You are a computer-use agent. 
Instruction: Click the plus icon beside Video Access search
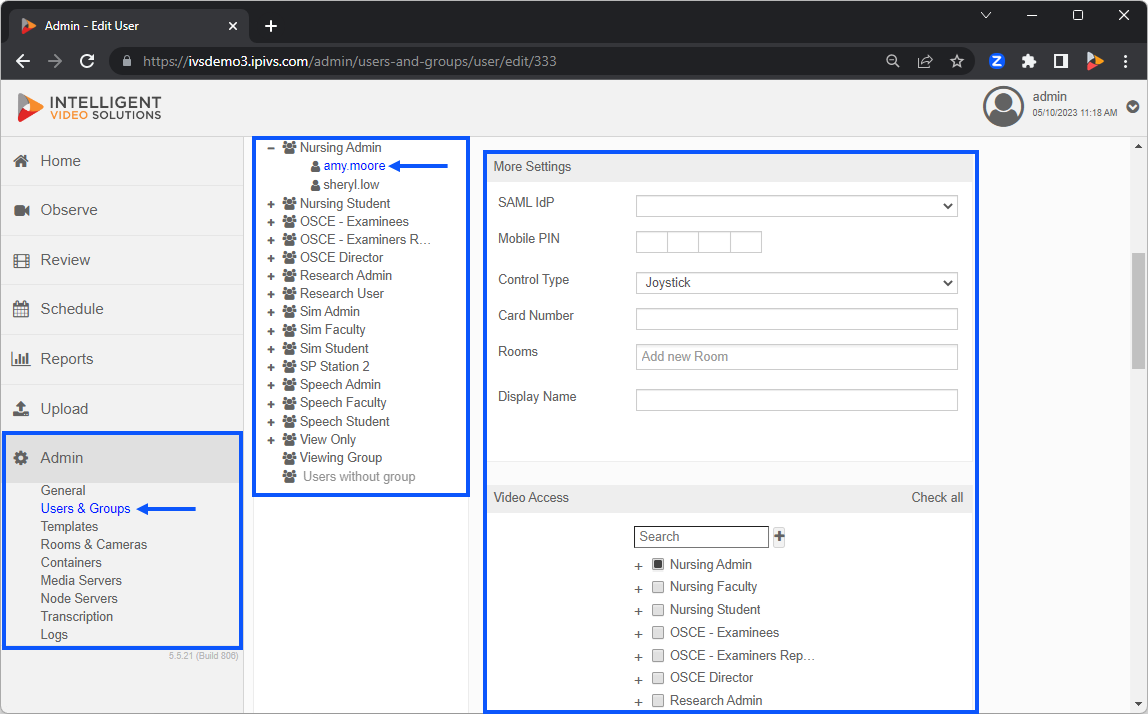(x=779, y=537)
